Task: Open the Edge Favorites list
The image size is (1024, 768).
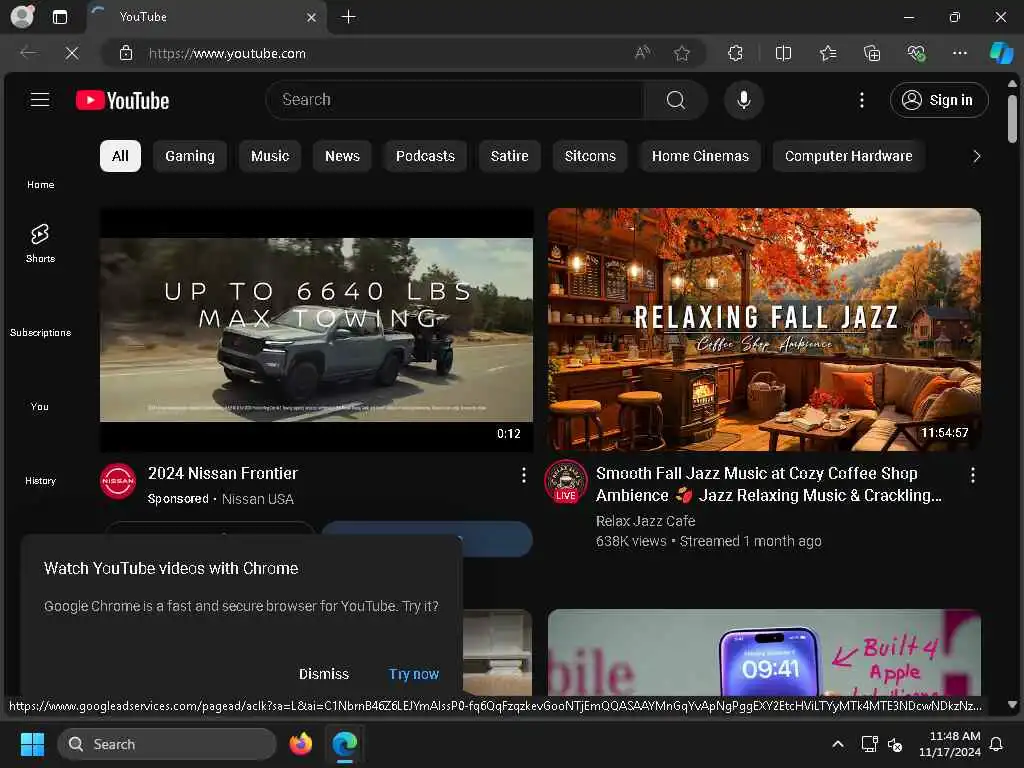Action: (x=828, y=53)
